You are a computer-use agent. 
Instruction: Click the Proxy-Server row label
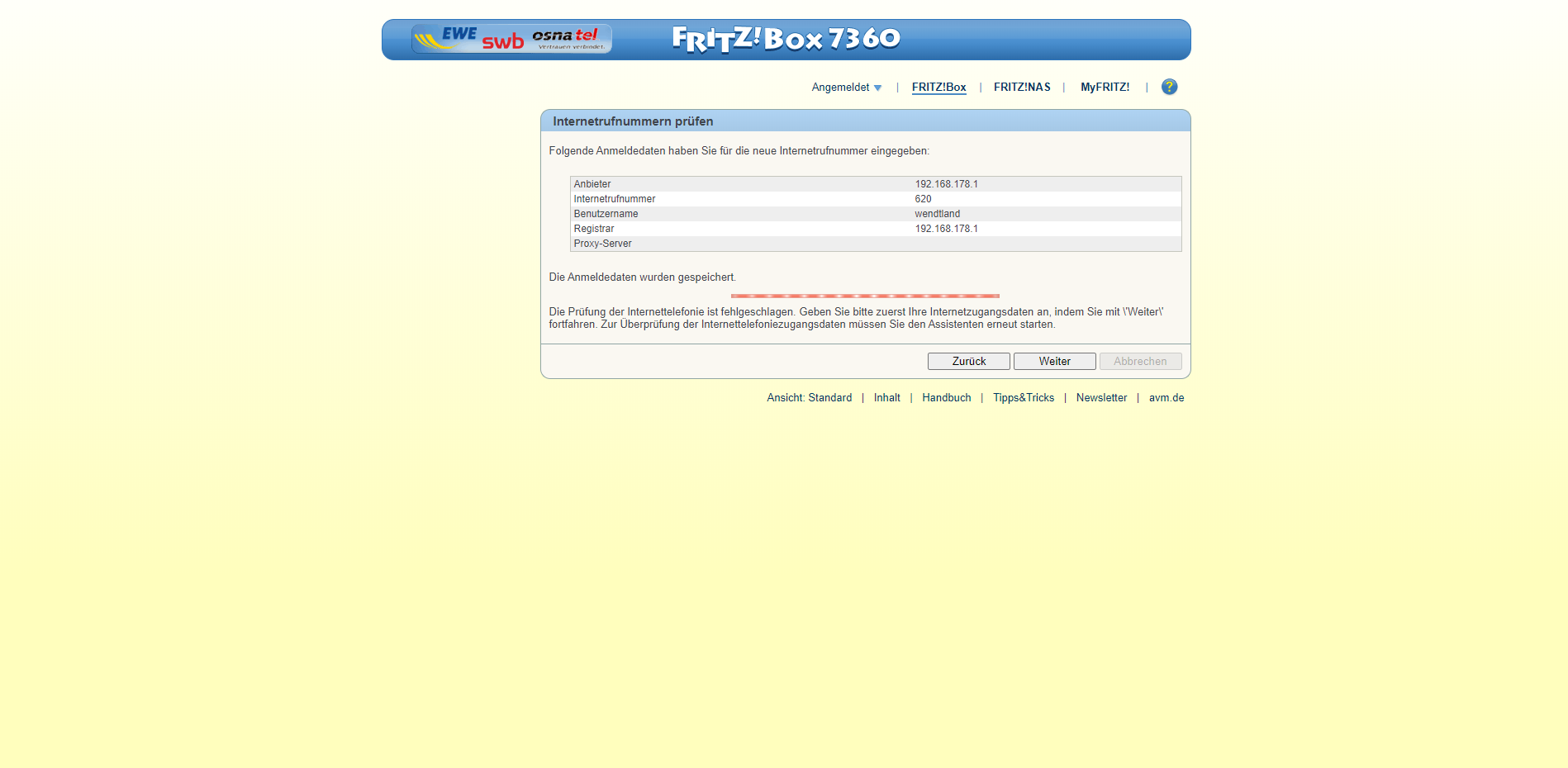coord(602,244)
